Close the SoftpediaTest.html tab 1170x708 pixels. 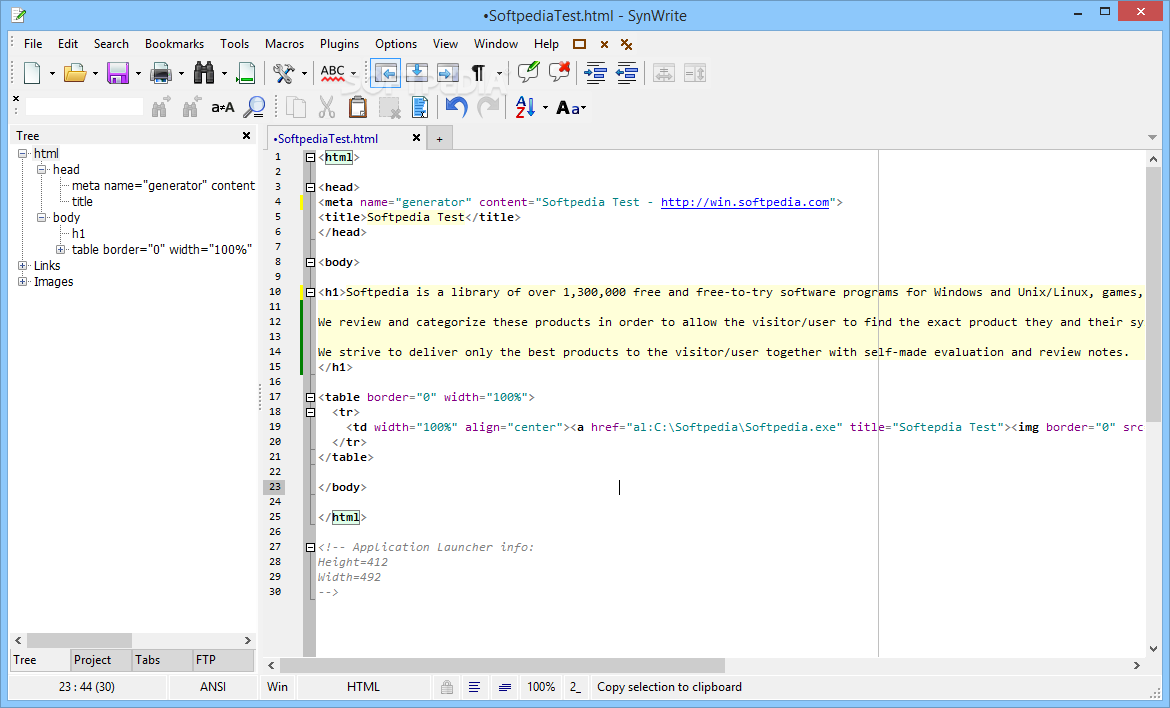(x=416, y=138)
